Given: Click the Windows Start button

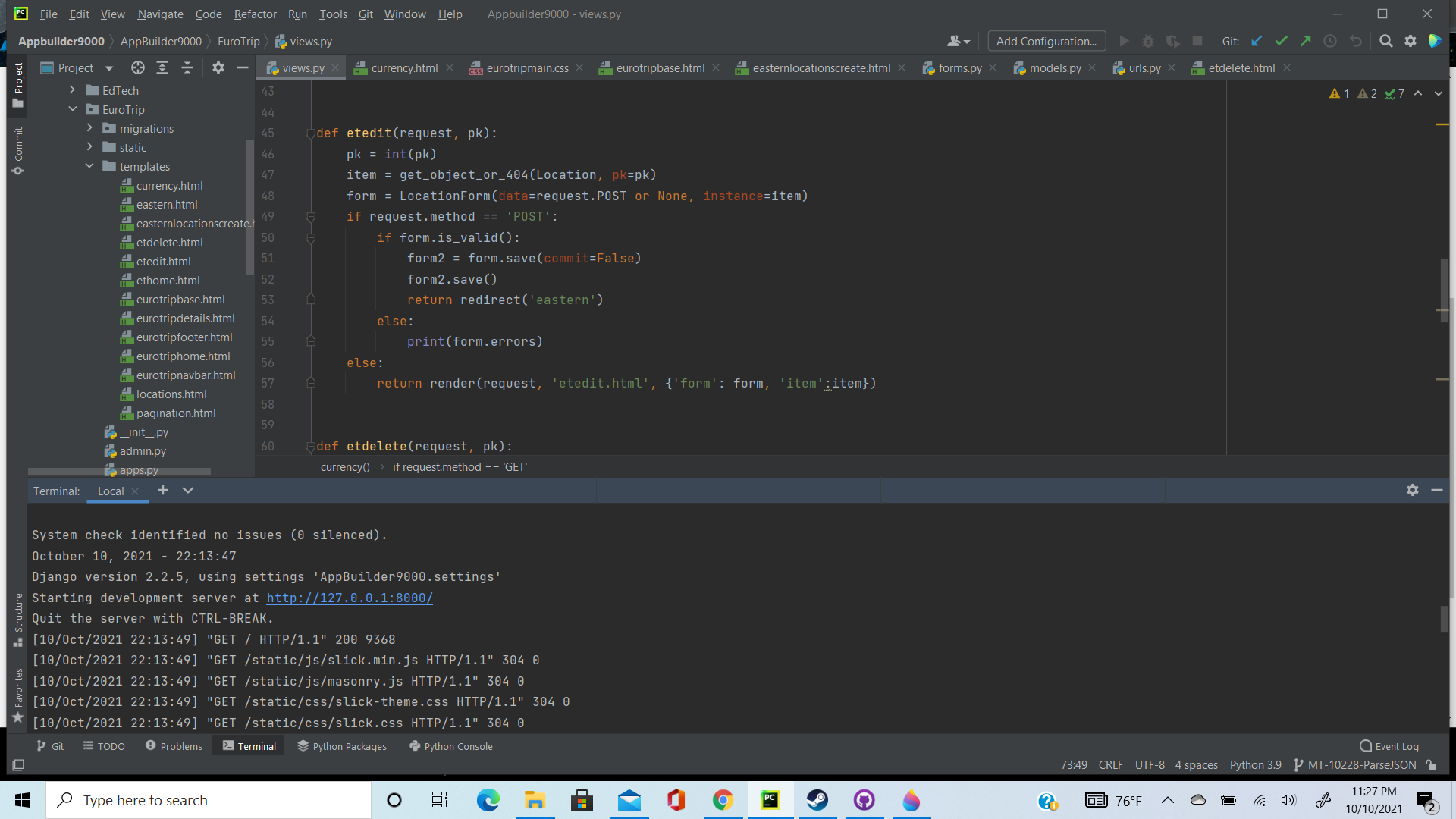Looking at the screenshot, I should click(23, 800).
